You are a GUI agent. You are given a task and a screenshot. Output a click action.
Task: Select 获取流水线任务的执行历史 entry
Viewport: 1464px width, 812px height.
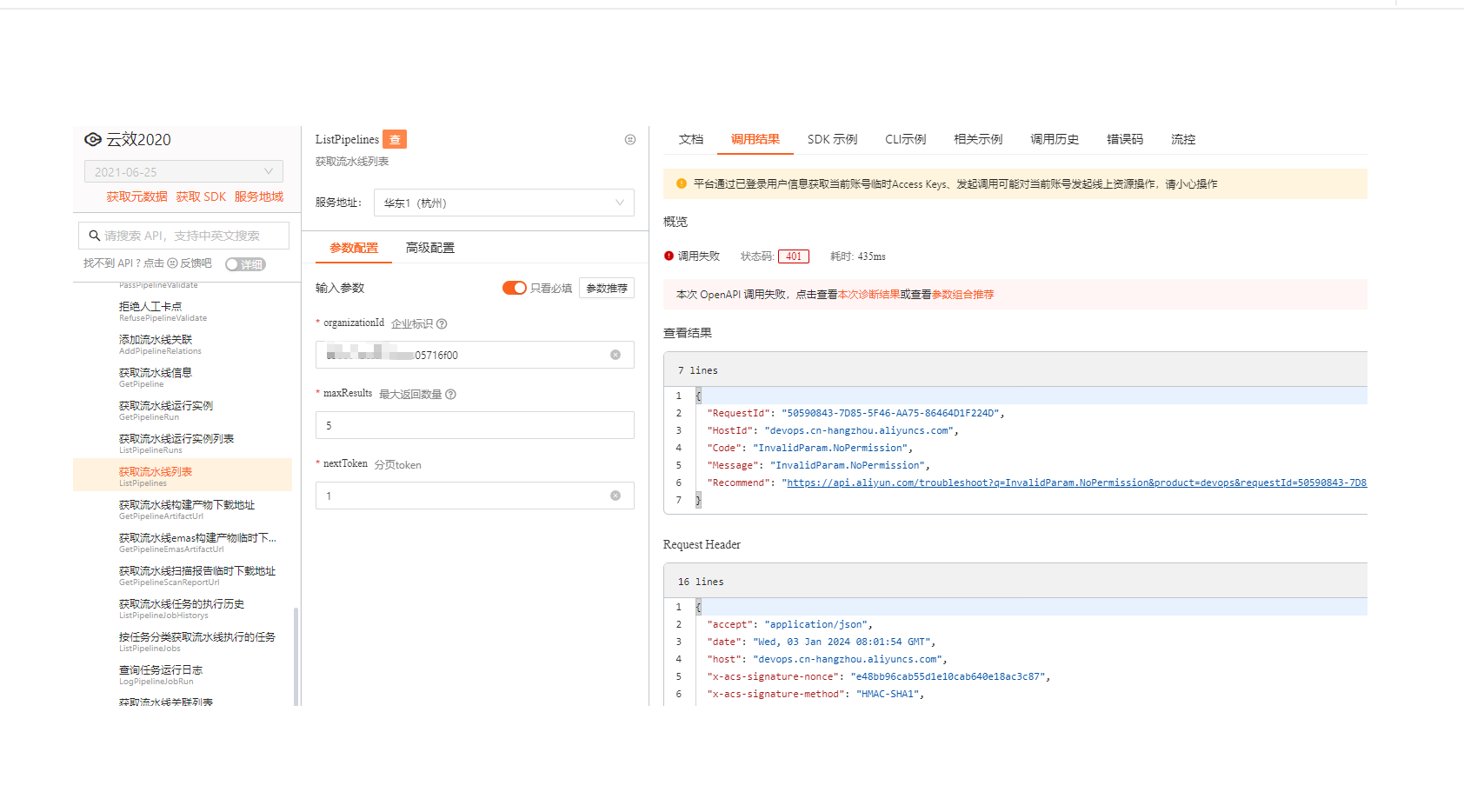pos(182,608)
